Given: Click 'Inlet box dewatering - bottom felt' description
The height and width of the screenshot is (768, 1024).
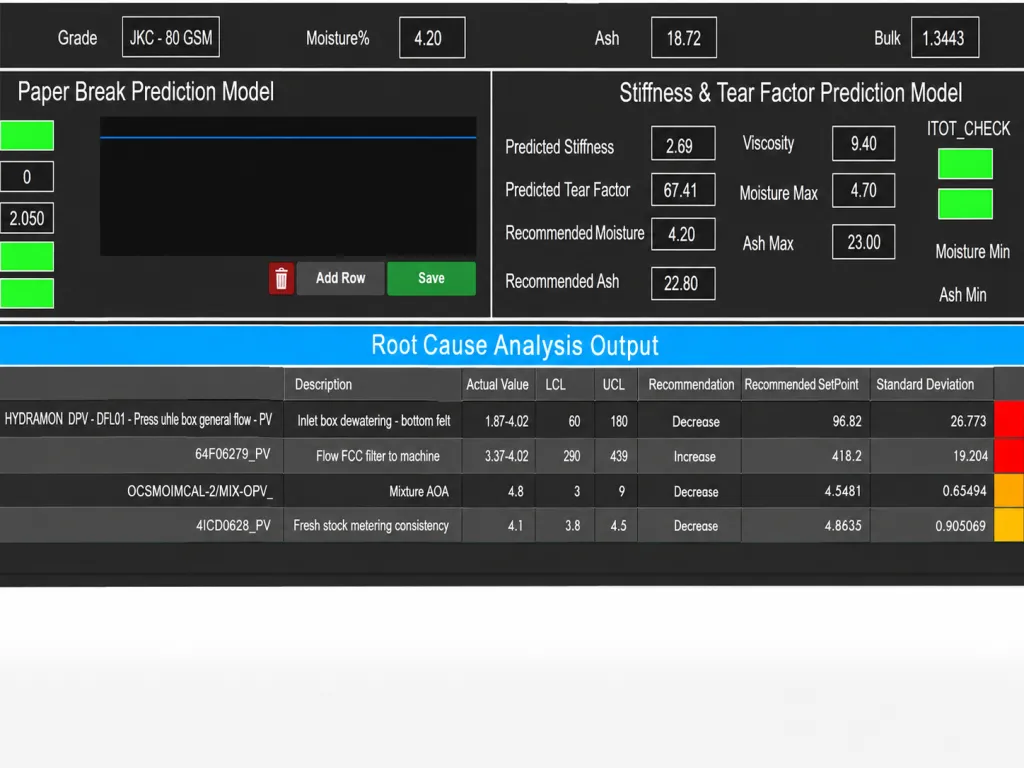Looking at the screenshot, I should tap(374, 421).
